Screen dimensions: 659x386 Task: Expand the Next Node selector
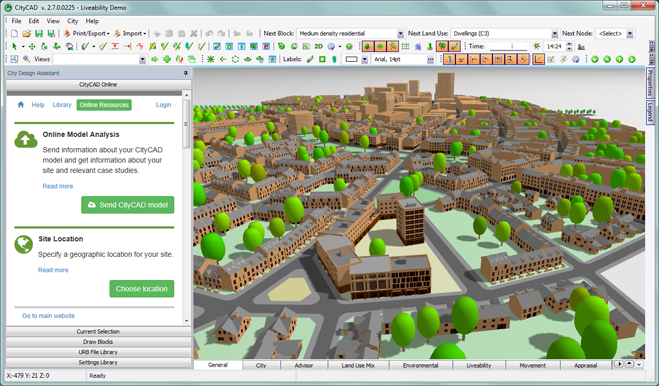click(x=630, y=34)
